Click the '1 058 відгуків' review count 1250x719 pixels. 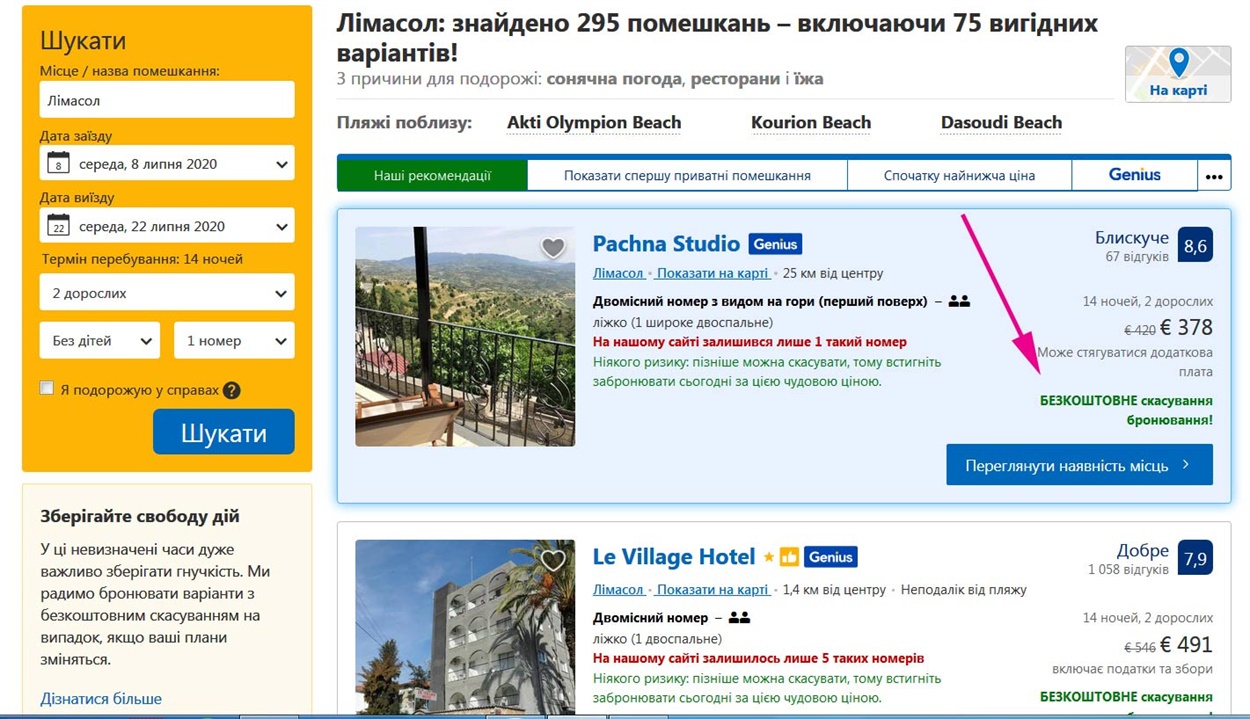point(1128,569)
